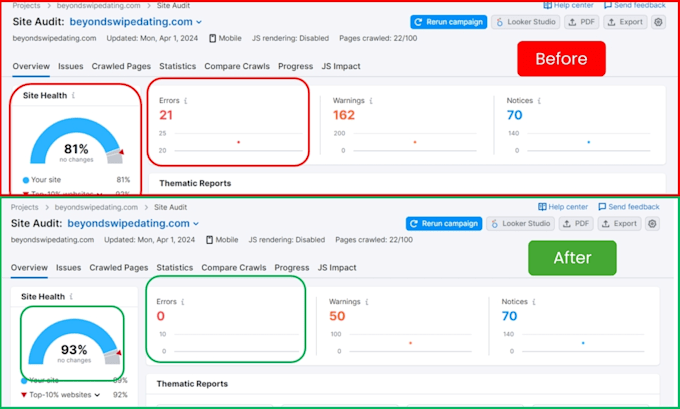The image size is (680, 409).
Task: Click the Mobile device icon in Before screenshot
Action: pos(212,38)
